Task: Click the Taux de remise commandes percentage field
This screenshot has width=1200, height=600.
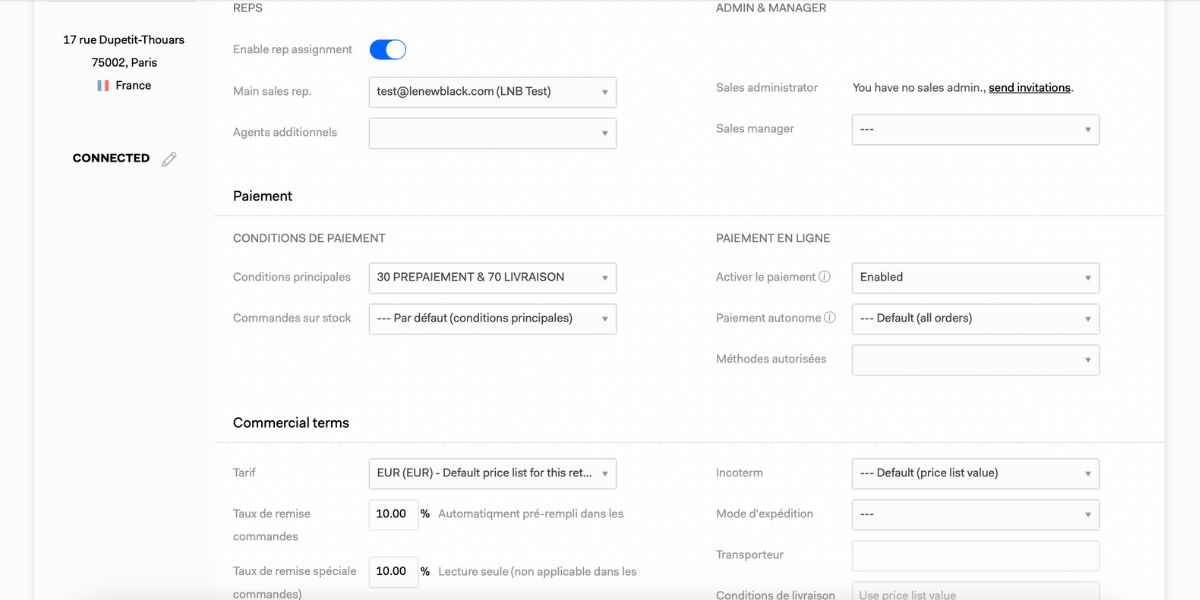Action: 394,514
